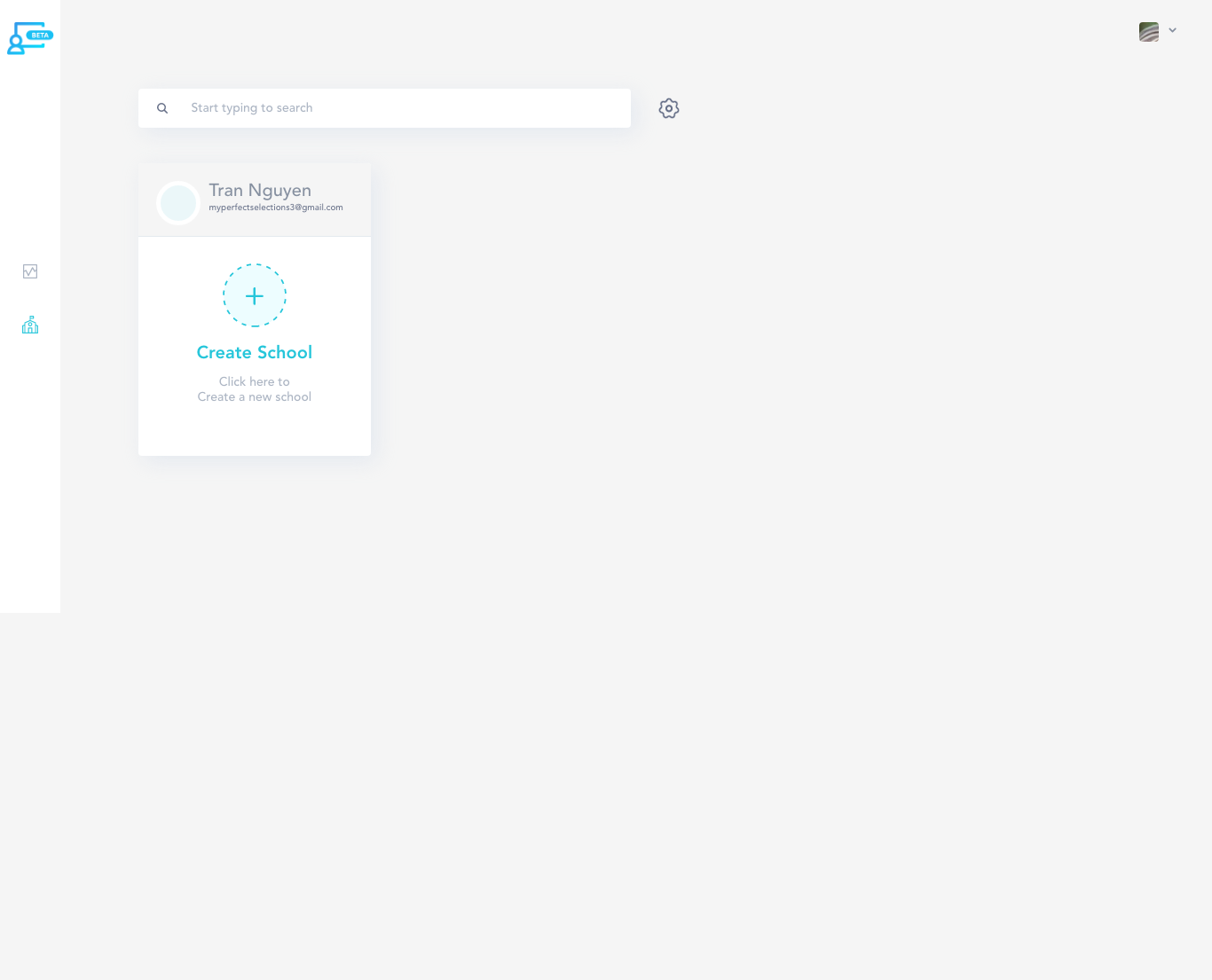The width and height of the screenshot is (1212, 980).
Task: Click Tran Nguyen's round avatar
Action: (178, 203)
